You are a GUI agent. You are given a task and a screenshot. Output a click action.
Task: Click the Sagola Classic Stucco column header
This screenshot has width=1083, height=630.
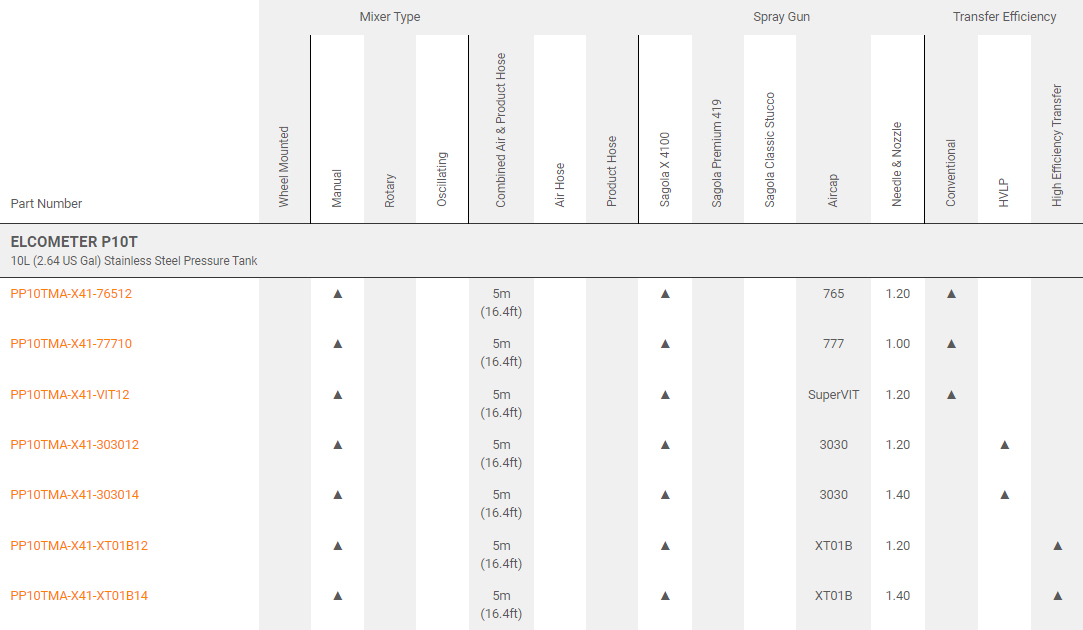point(769,149)
